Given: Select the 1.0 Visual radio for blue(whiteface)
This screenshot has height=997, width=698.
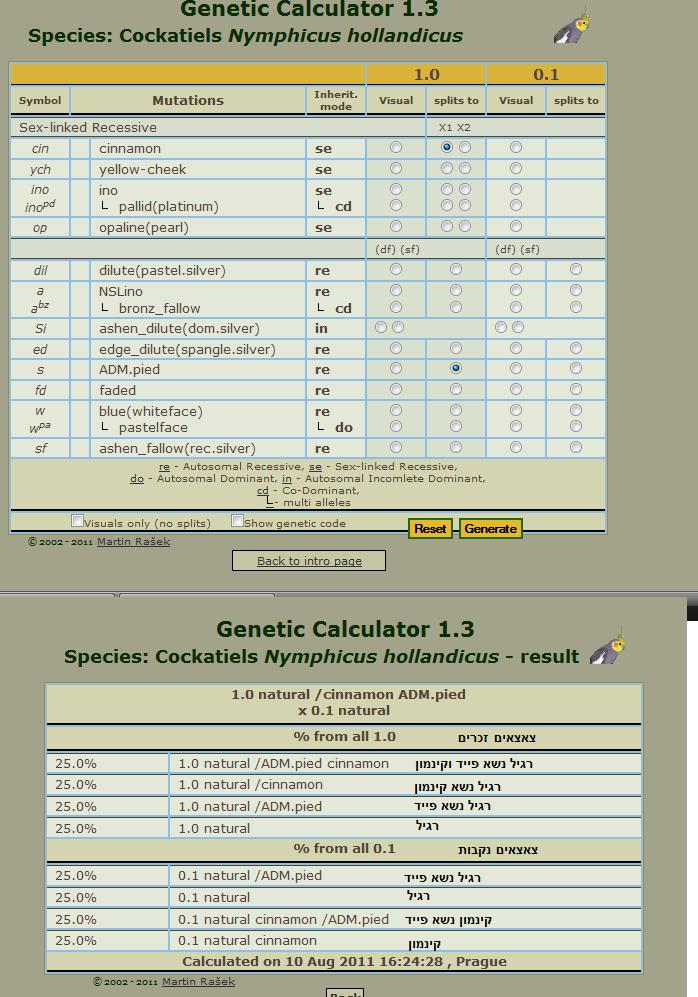Looking at the screenshot, I should (x=396, y=411).
